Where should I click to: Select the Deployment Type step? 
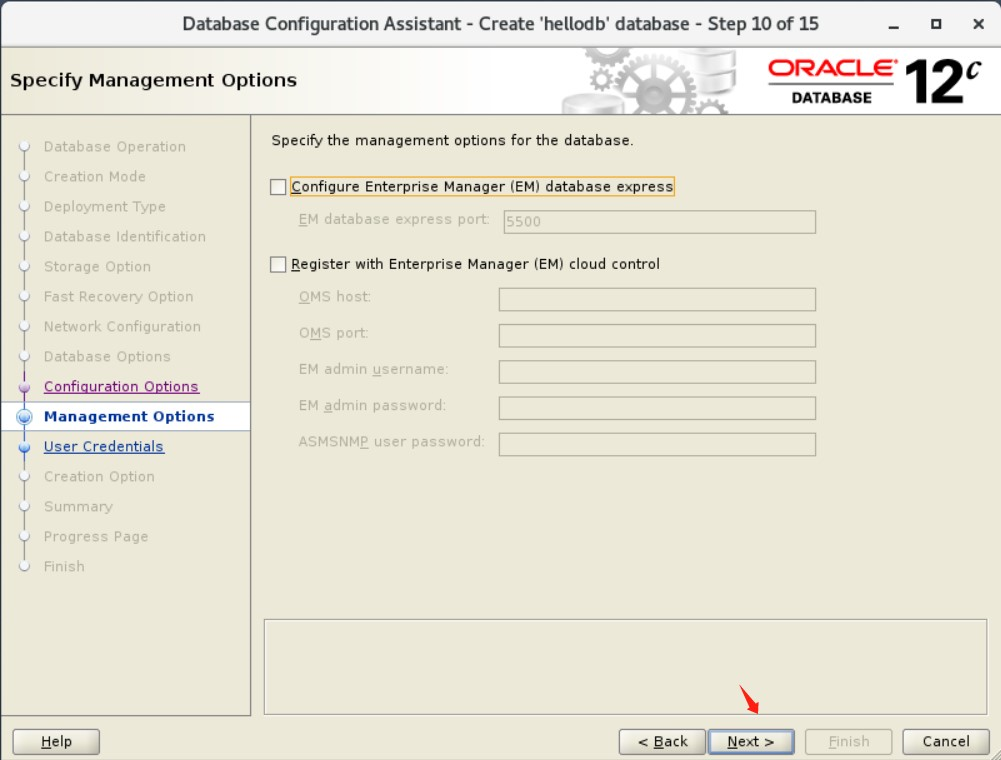coord(105,206)
